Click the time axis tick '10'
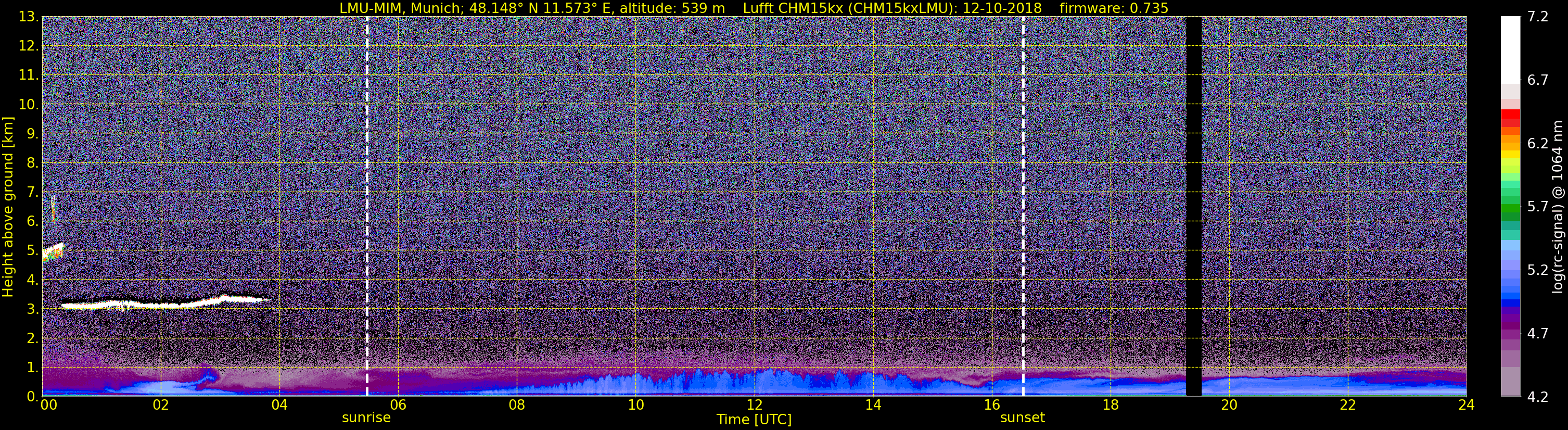Viewport: 1568px width, 430px height. [x=635, y=406]
